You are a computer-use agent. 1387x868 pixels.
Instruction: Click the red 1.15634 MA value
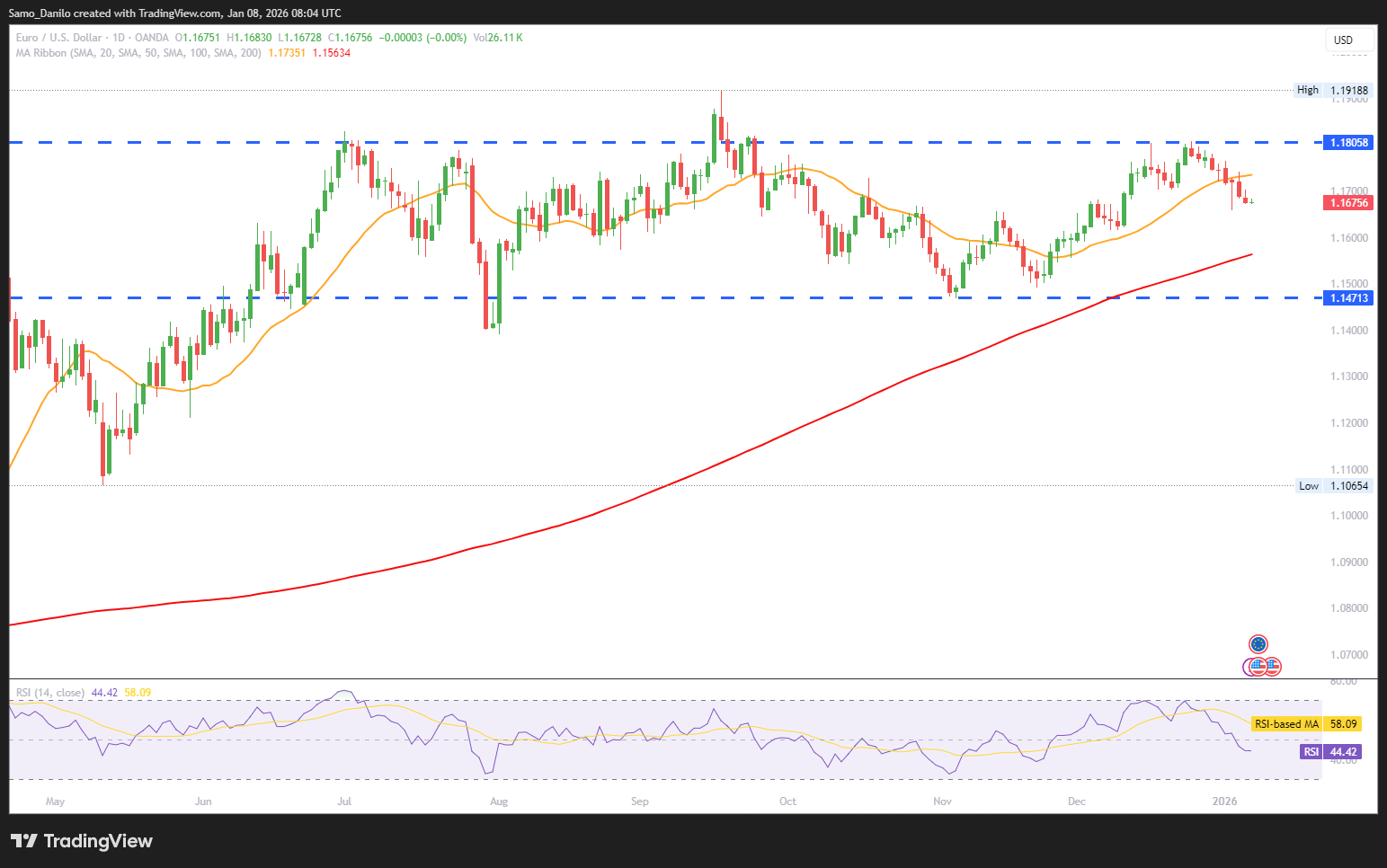click(332, 53)
